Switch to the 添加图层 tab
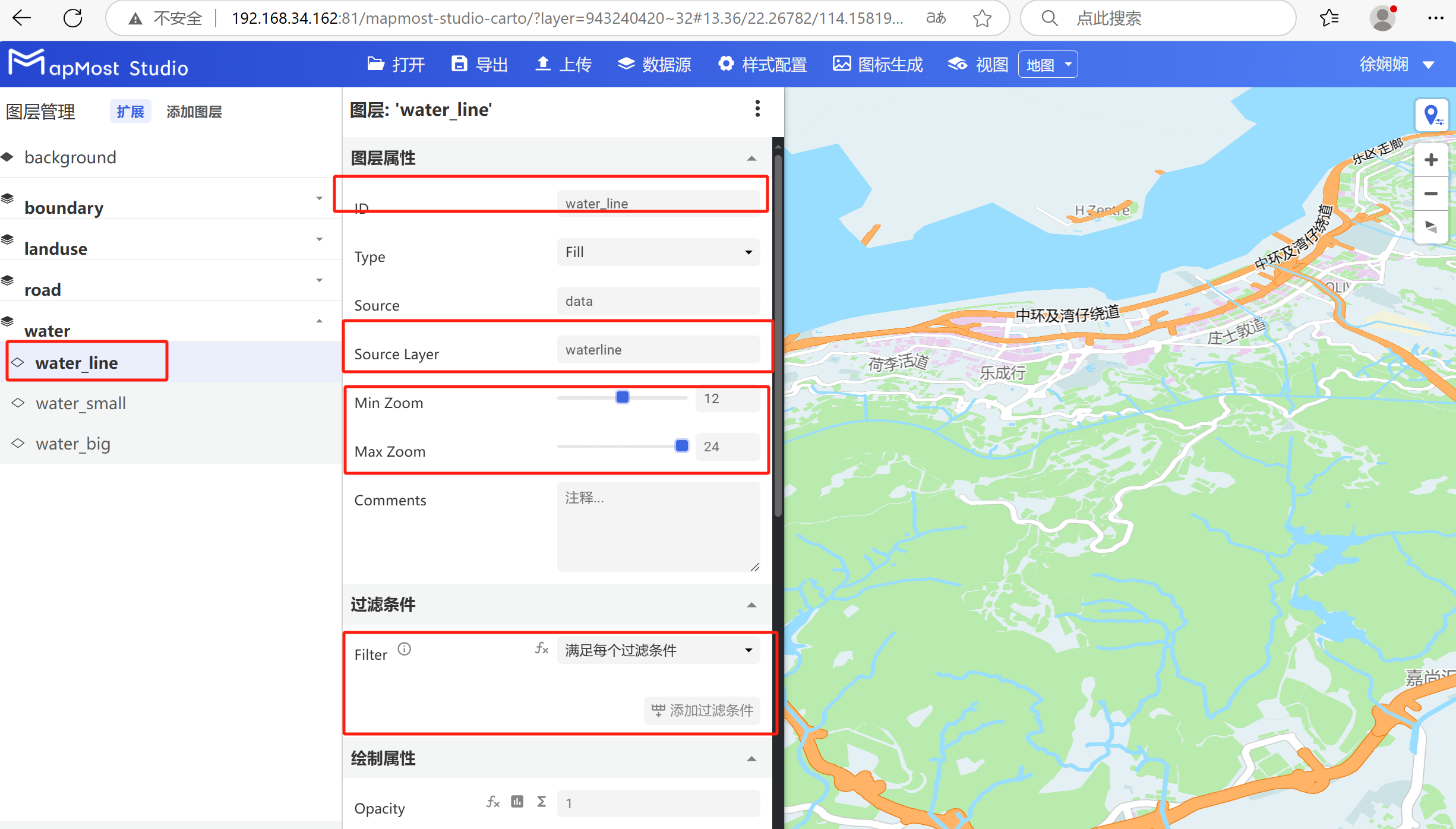Viewport: 1456px width, 829px height. click(194, 112)
